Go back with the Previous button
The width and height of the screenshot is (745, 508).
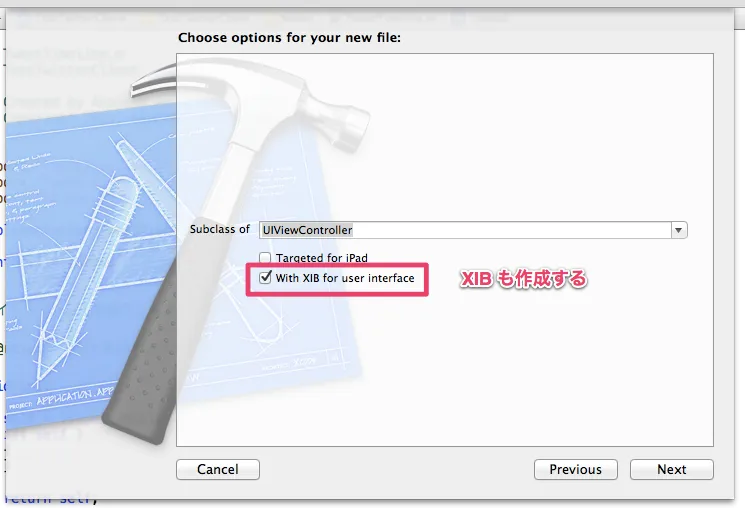tap(575, 470)
